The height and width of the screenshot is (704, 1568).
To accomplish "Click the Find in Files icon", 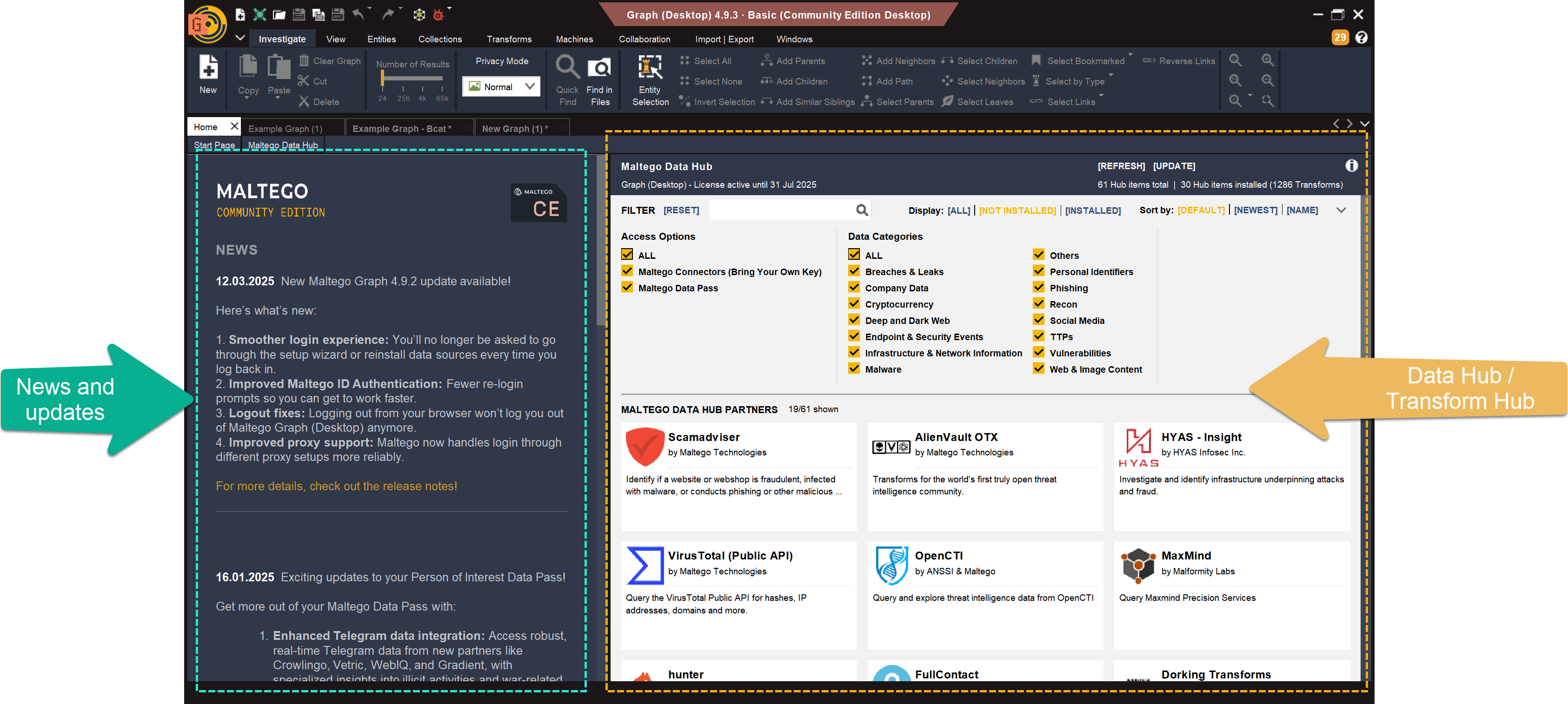I will 599,67.
